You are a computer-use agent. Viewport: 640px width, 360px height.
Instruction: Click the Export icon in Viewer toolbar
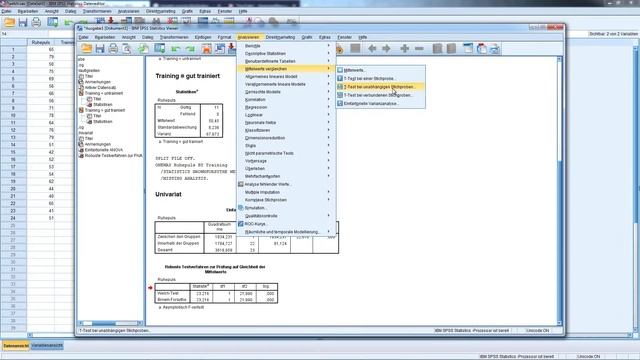143,49
